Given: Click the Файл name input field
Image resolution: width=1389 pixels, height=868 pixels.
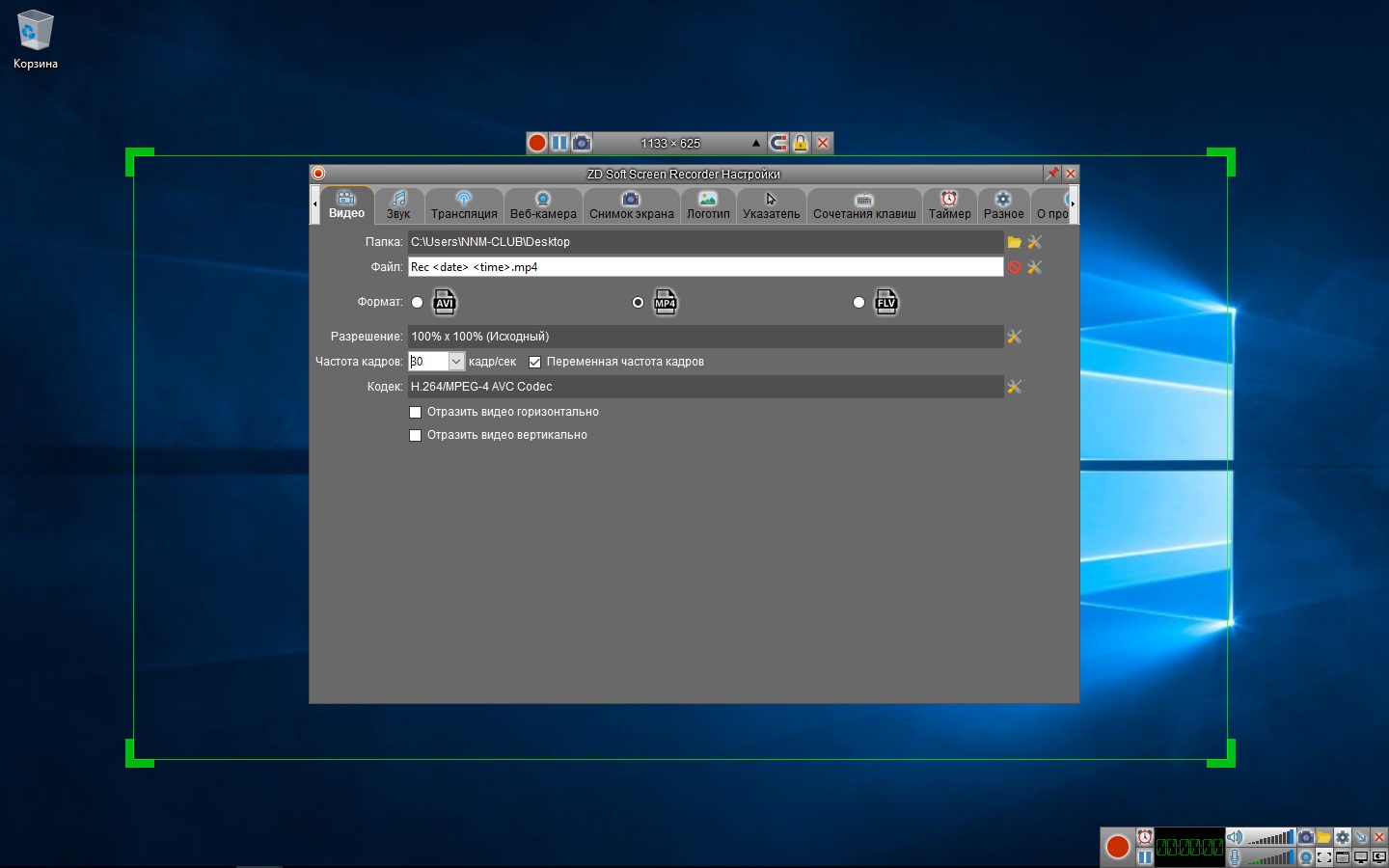Looking at the screenshot, I should [675, 266].
